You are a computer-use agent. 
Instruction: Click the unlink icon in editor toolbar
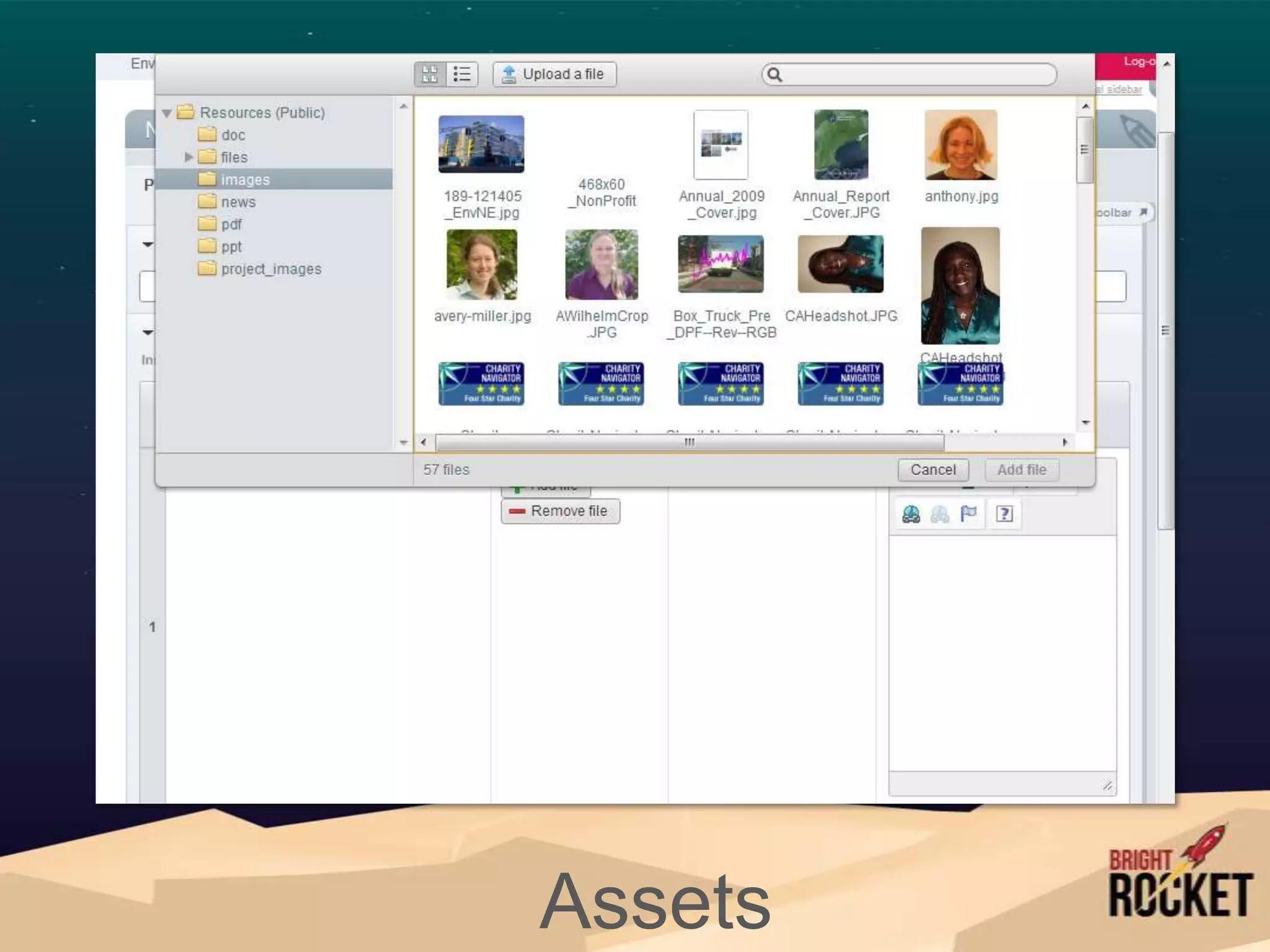(939, 514)
